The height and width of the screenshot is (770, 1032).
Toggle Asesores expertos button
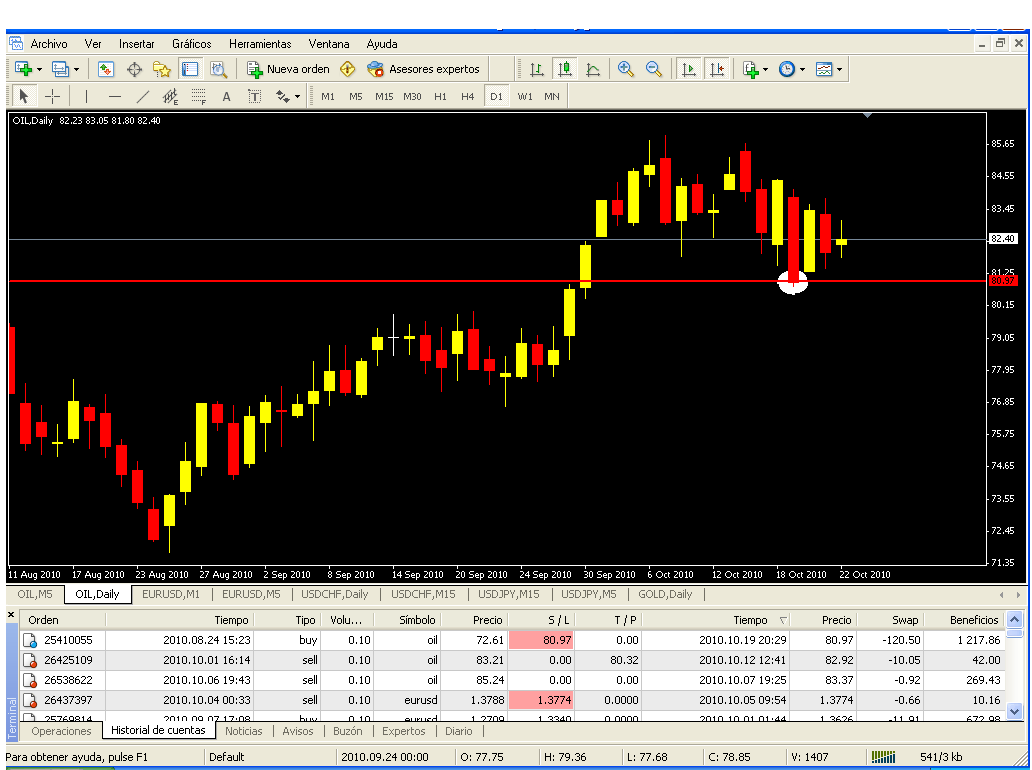click(423, 69)
